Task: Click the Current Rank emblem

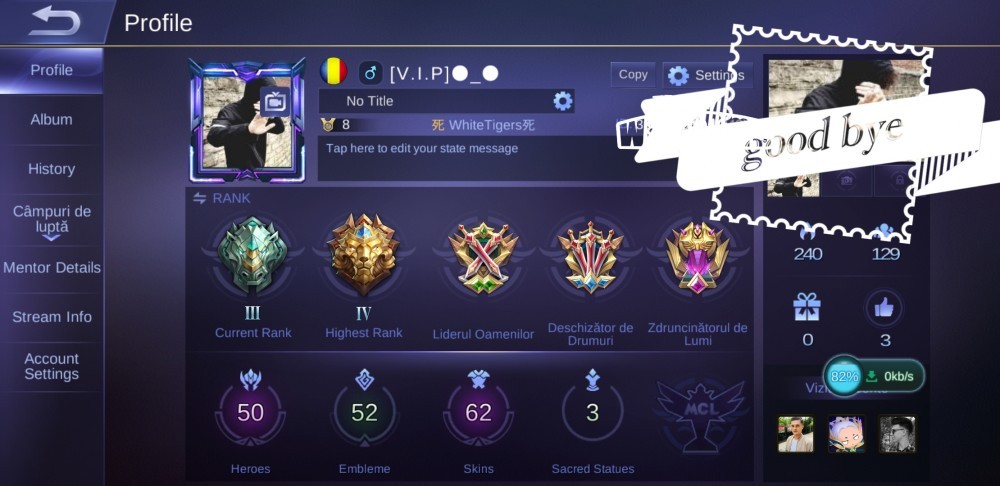Action: pyautogui.click(x=252, y=254)
